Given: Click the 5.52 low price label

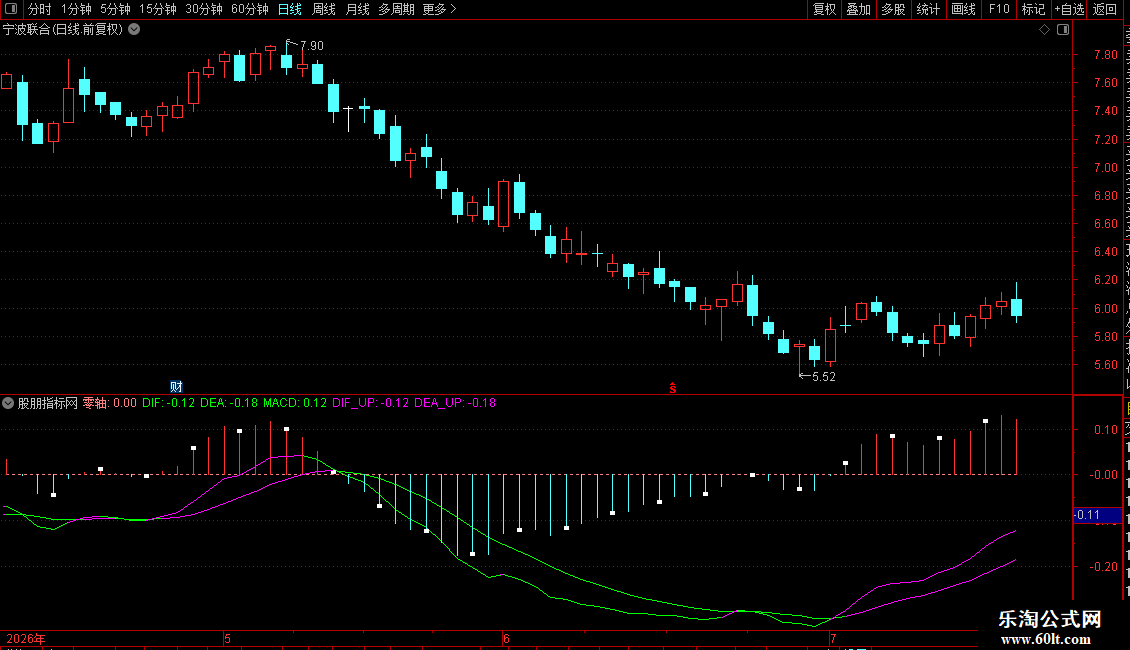Looking at the screenshot, I should coord(824,376).
